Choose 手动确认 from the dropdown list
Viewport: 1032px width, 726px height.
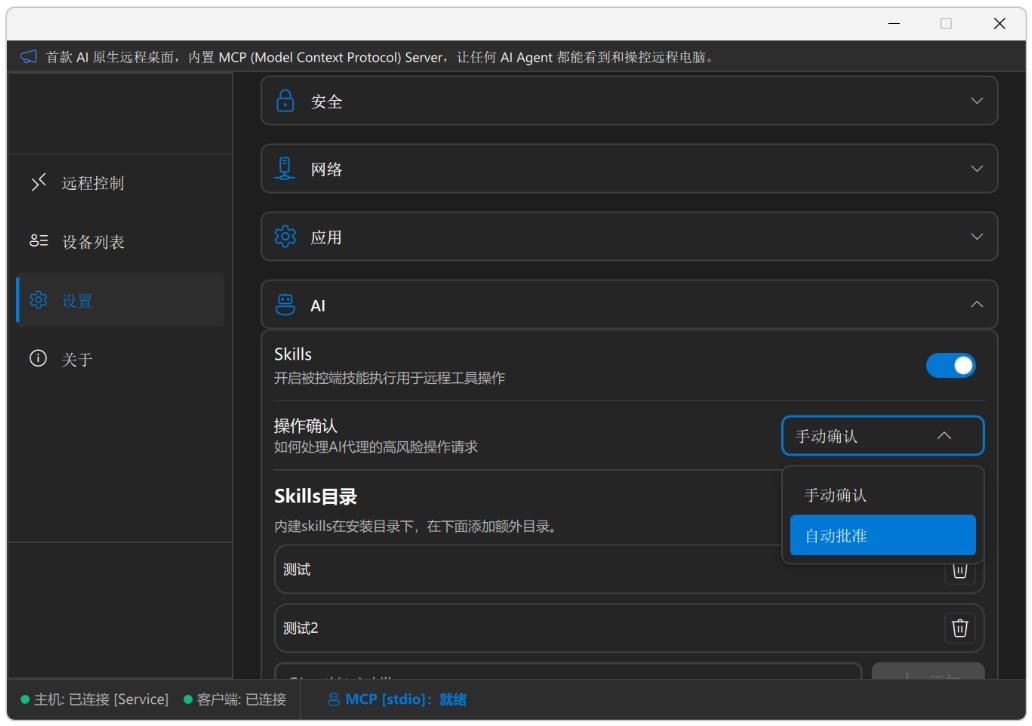[883, 495]
